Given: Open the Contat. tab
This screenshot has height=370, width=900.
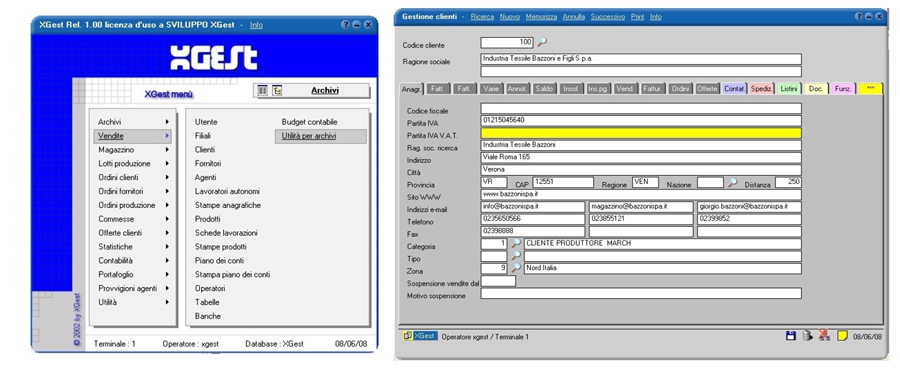Looking at the screenshot, I should pos(735,89).
